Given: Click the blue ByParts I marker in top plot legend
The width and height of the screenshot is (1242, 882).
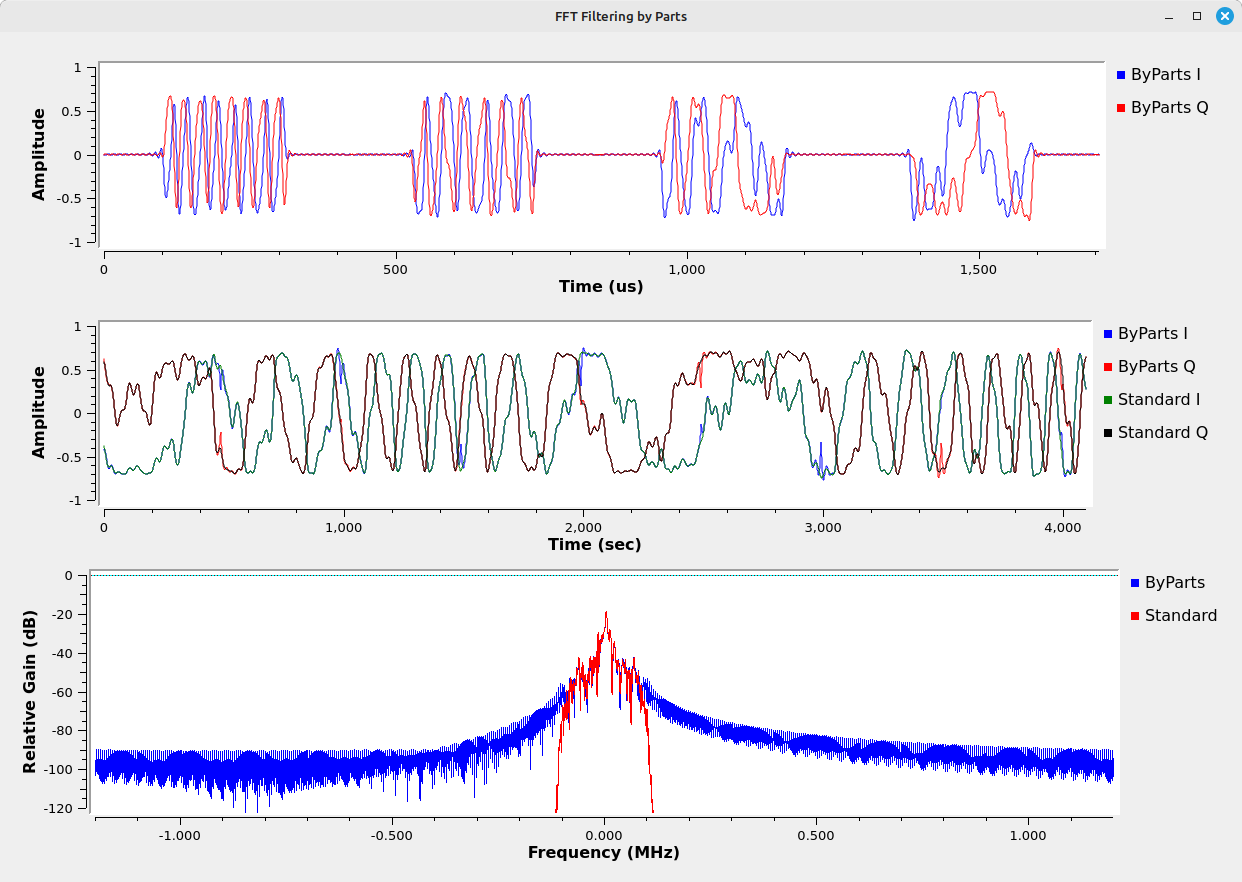Looking at the screenshot, I should pyautogui.click(x=1121, y=75).
